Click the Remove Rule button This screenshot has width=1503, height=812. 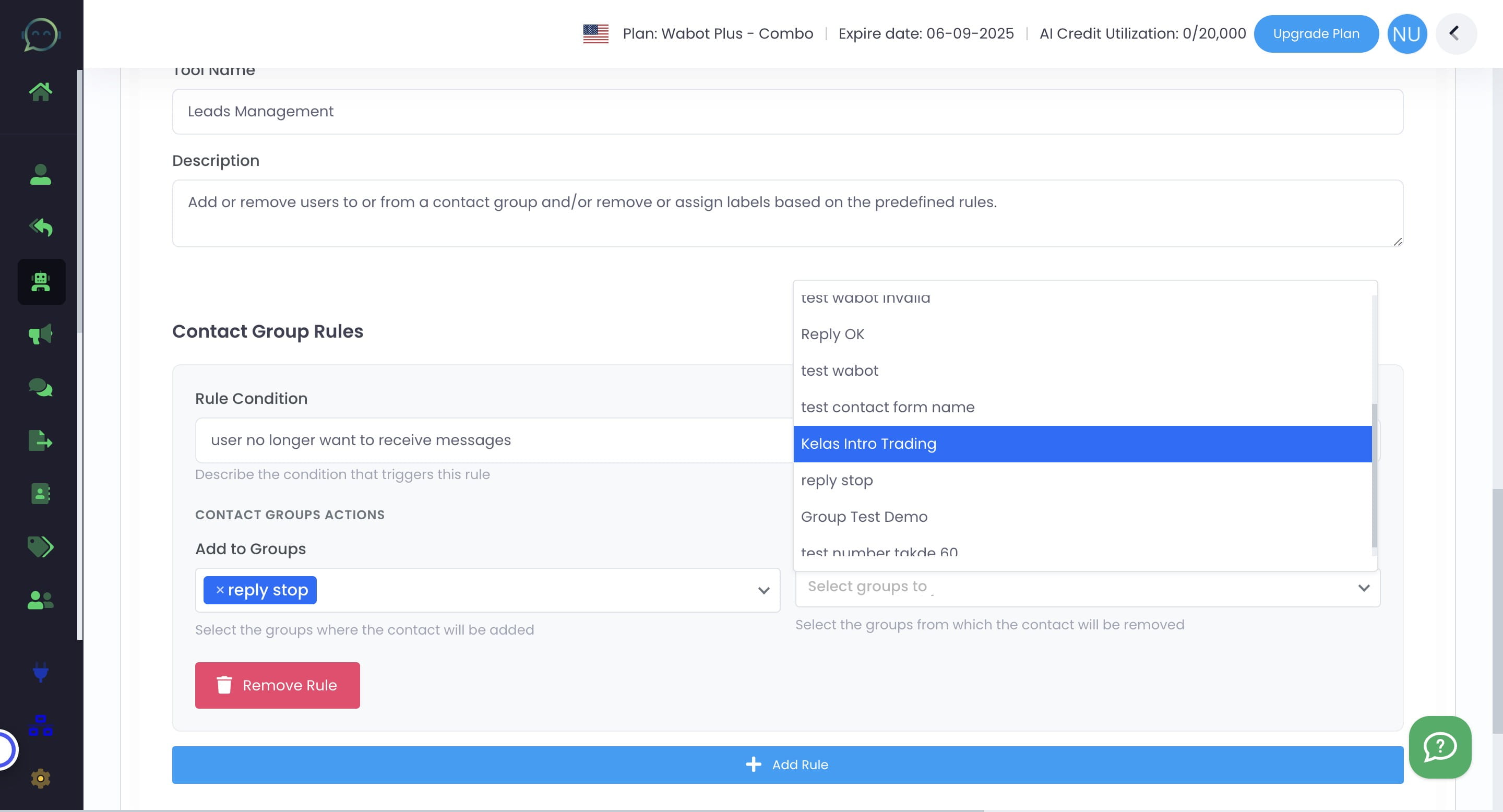pyautogui.click(x=277, y=685)
